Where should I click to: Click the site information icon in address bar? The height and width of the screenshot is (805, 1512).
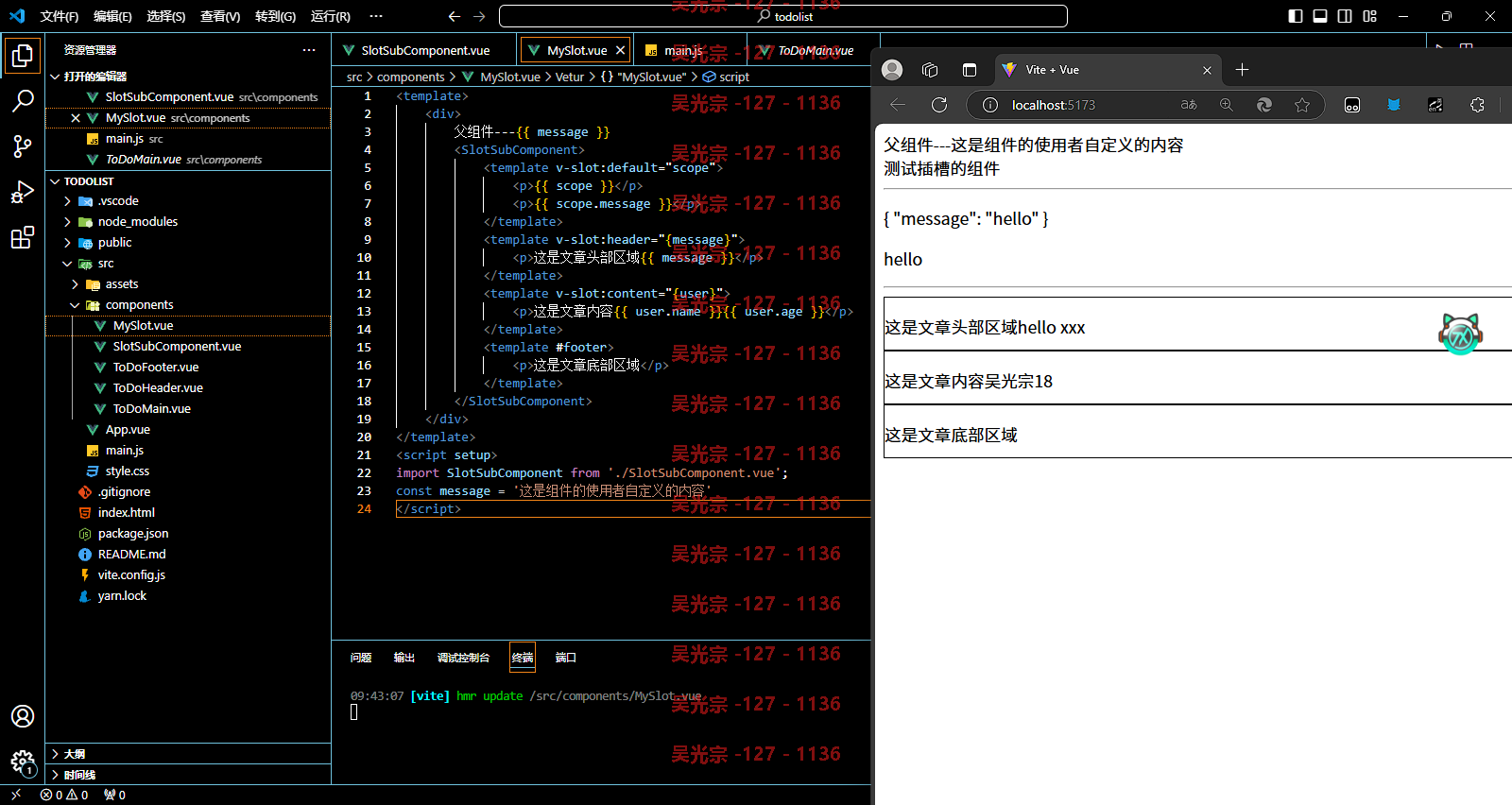tap(989, 105)
